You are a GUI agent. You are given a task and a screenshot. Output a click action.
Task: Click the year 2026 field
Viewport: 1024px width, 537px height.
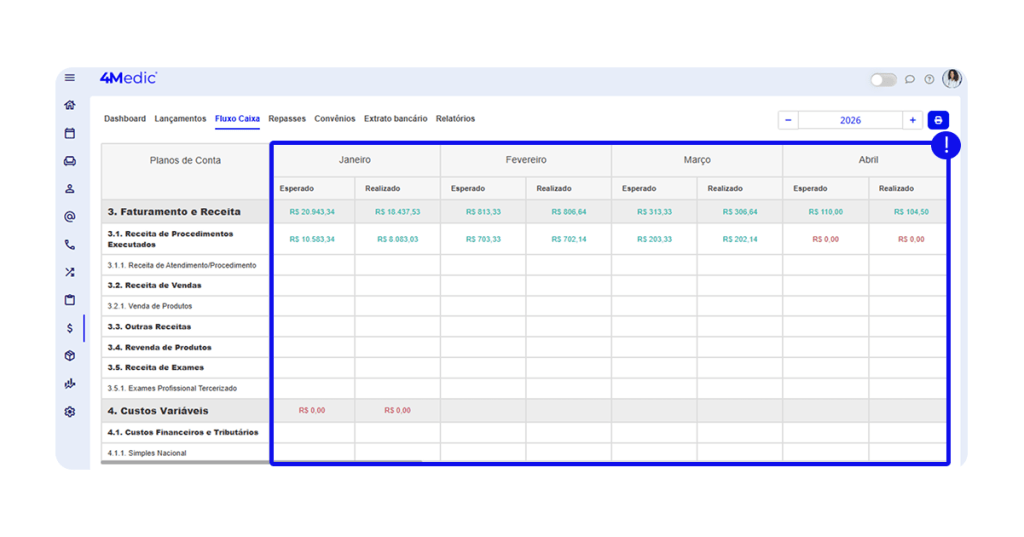850,120
